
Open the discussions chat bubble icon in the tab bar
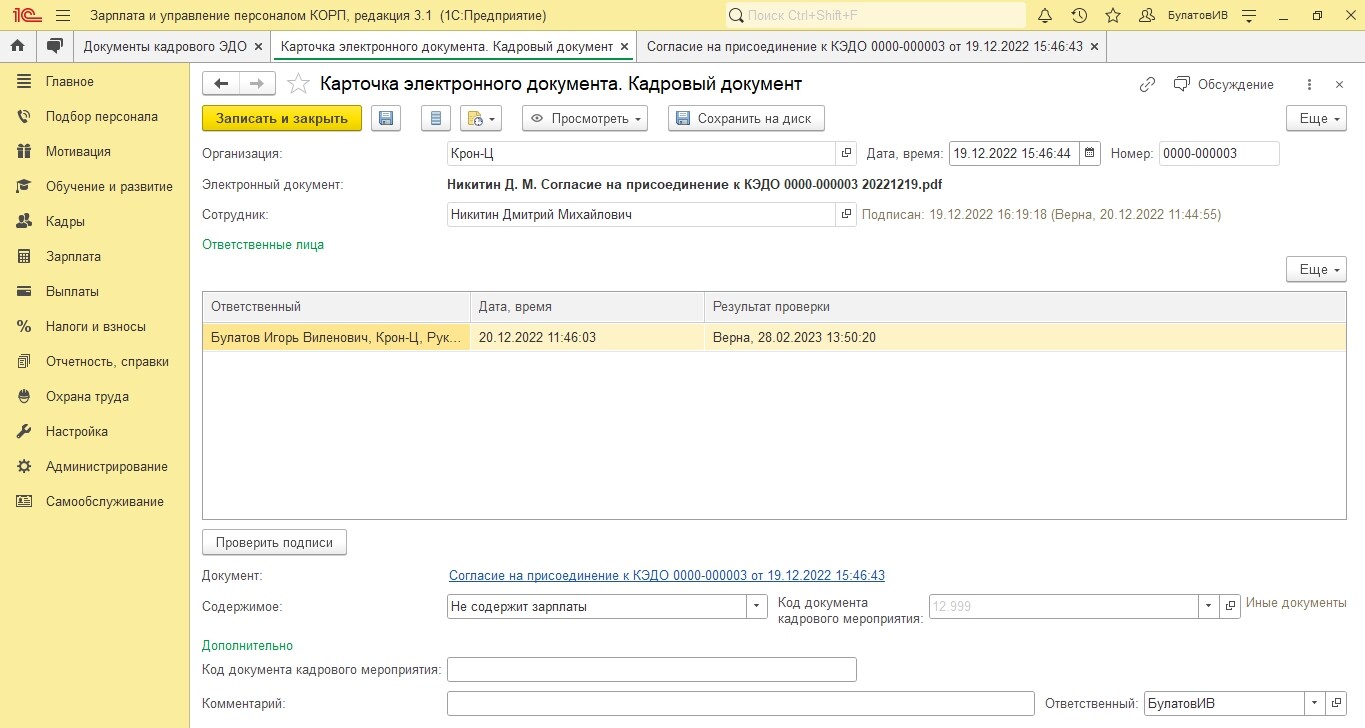coord(55,46)
